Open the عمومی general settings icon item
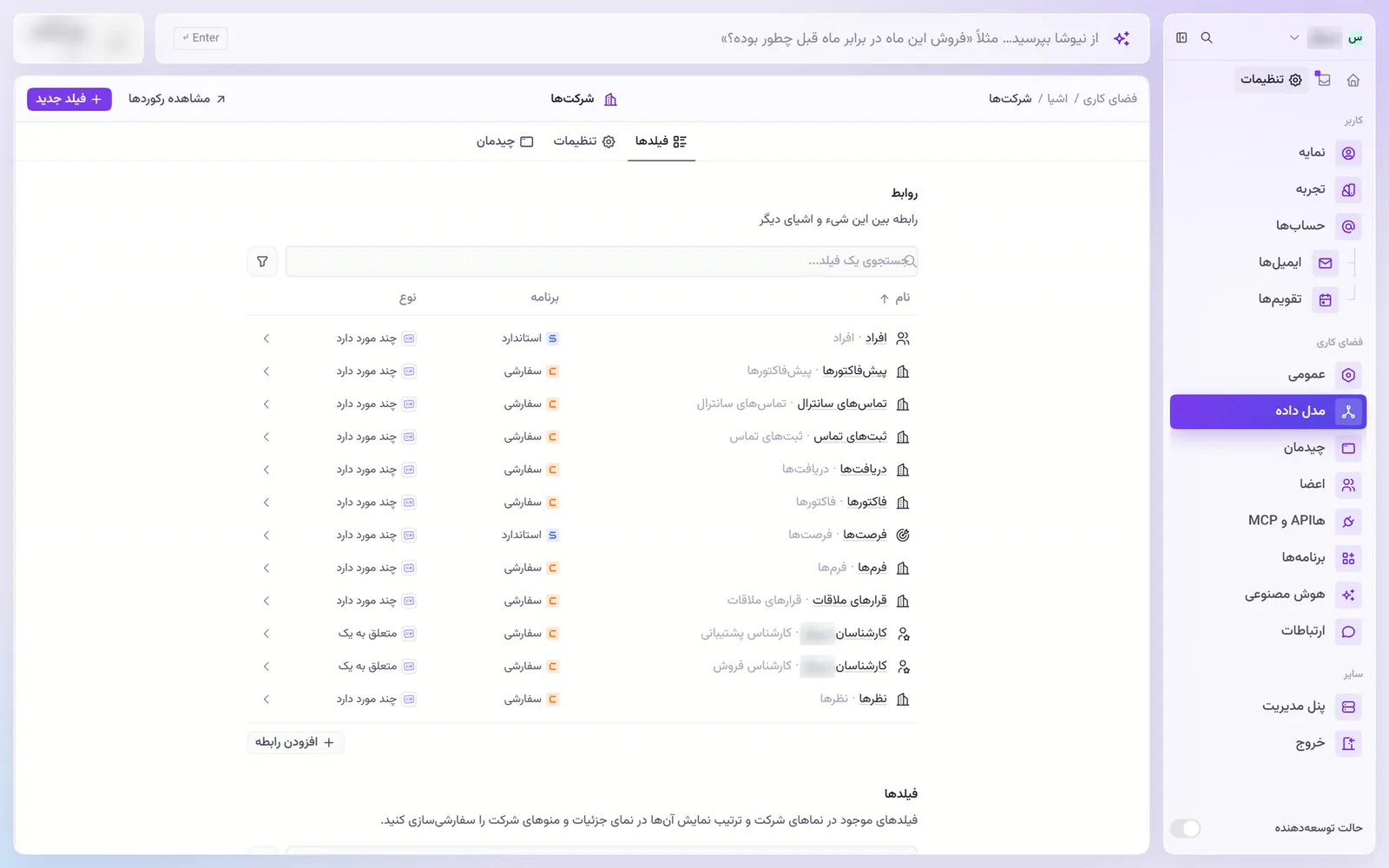The image size is (1389, 868). [x=1348, y=375]
